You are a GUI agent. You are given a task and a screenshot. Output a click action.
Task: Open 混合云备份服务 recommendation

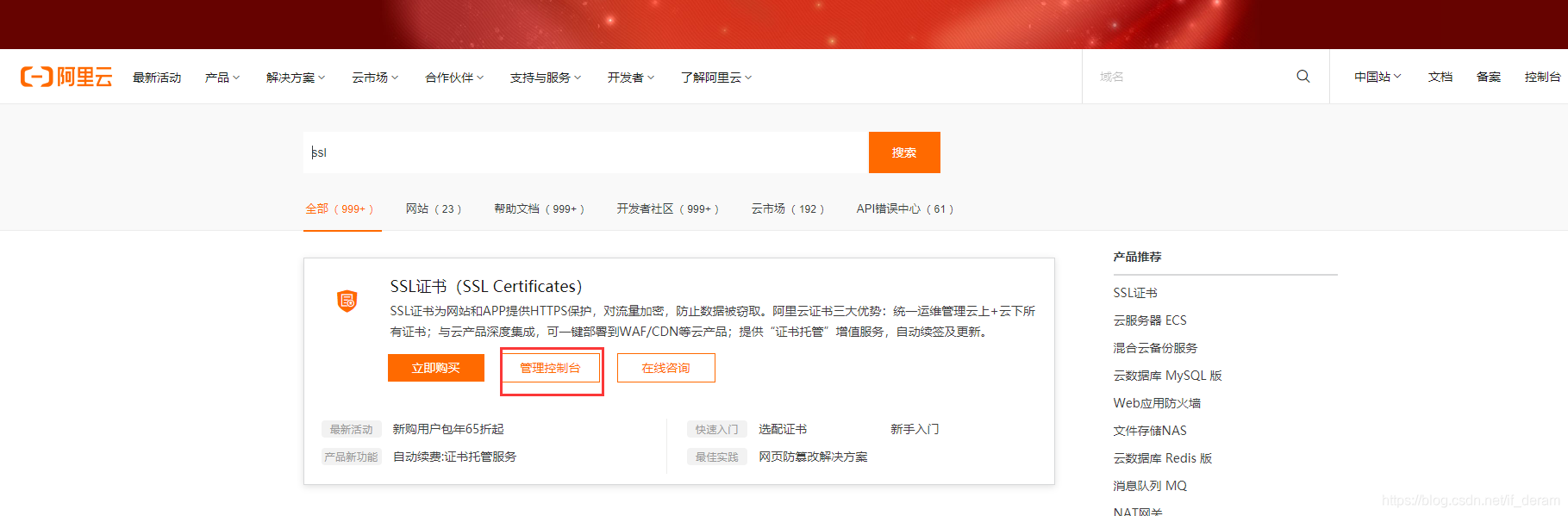click(x=1155, y=348)
